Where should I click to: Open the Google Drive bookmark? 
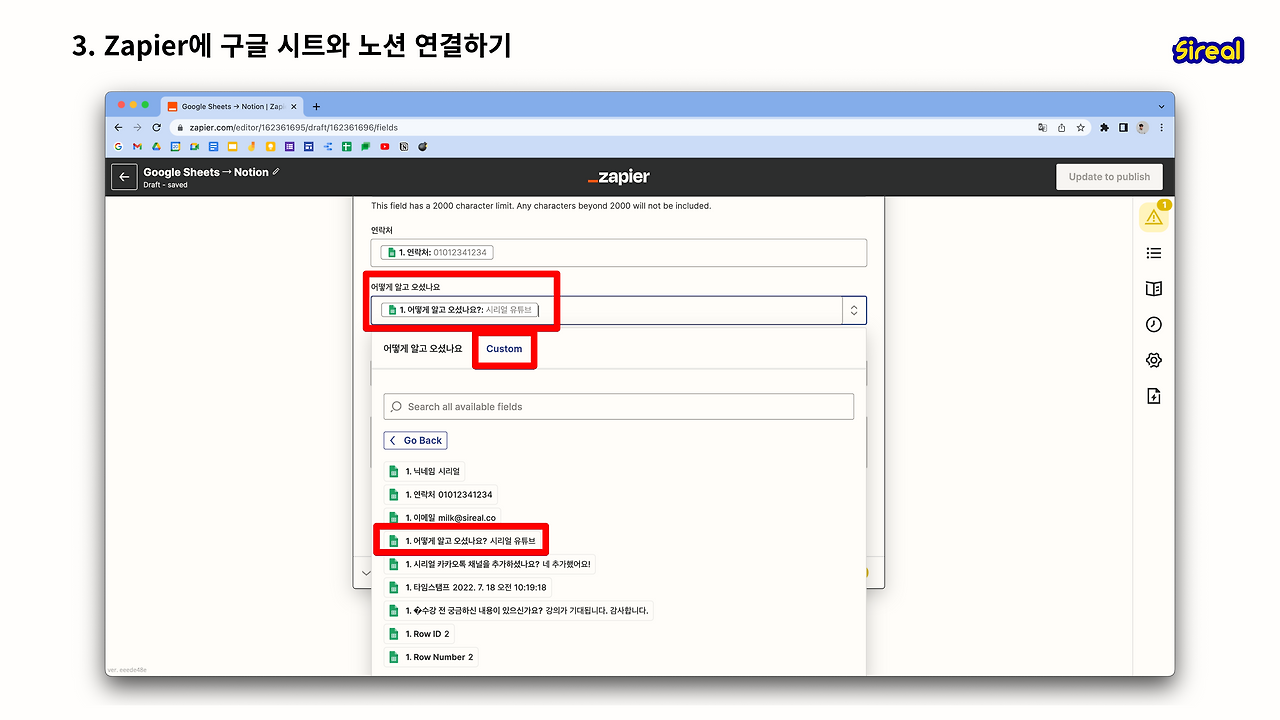point(156,147)
